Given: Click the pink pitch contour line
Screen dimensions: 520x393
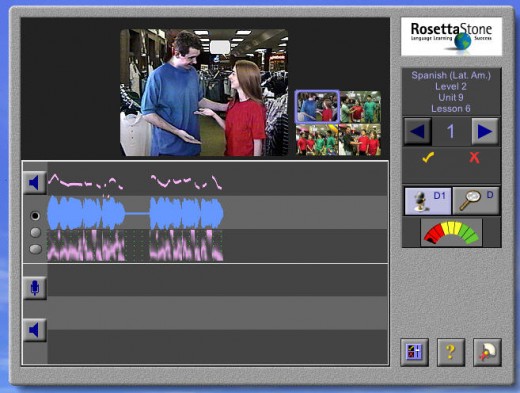Looking at the screenshot, I should pyautogui.click(x=135, y=182).
